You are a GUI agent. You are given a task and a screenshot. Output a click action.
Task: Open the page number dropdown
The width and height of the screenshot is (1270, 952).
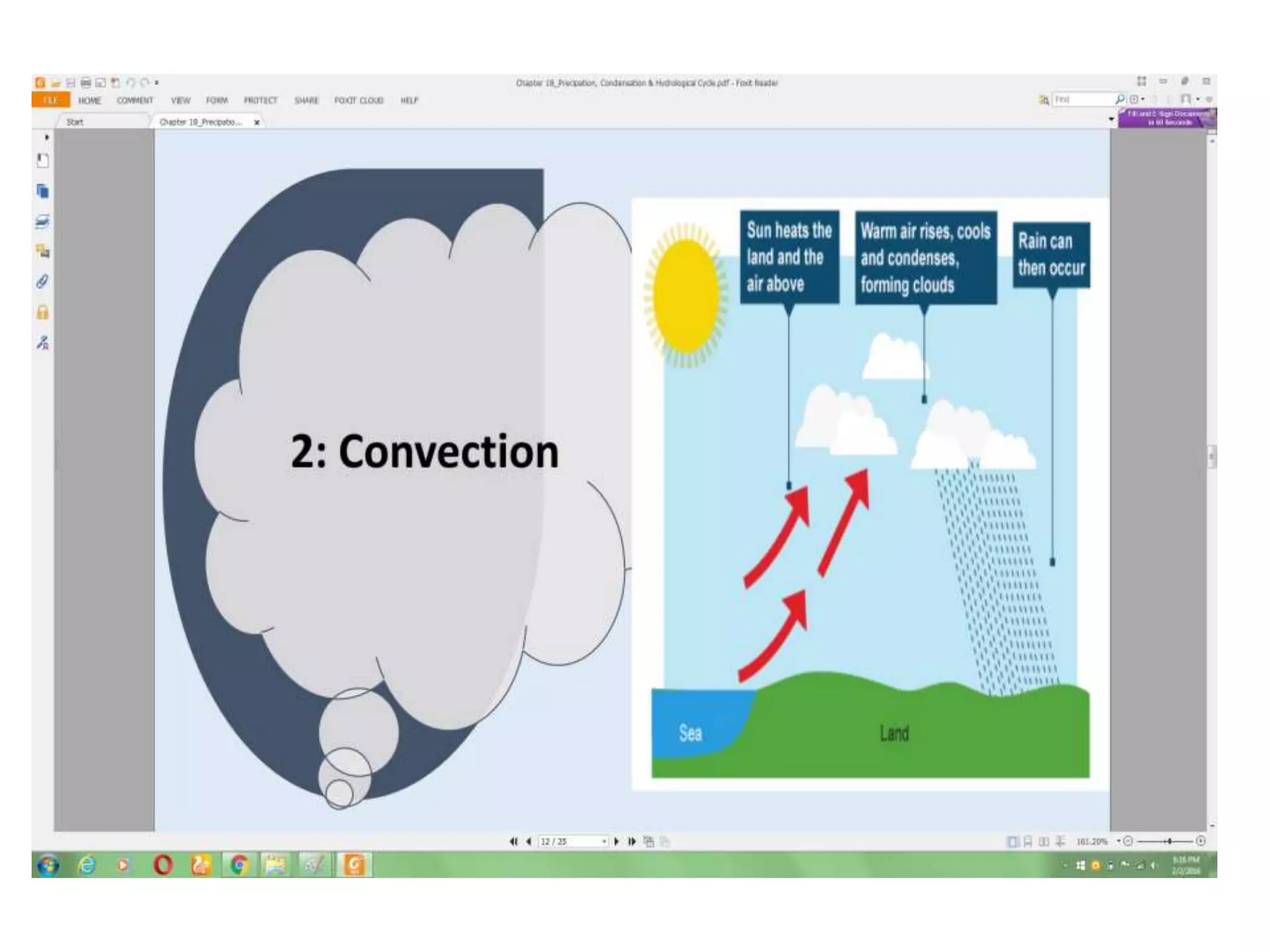603,841
